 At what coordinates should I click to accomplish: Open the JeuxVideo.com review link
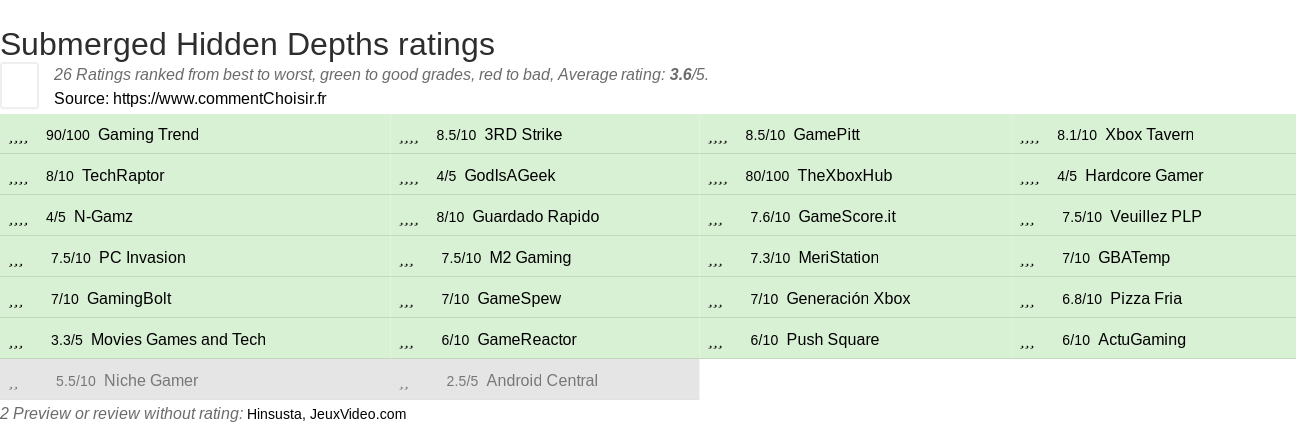click(358, 414)
